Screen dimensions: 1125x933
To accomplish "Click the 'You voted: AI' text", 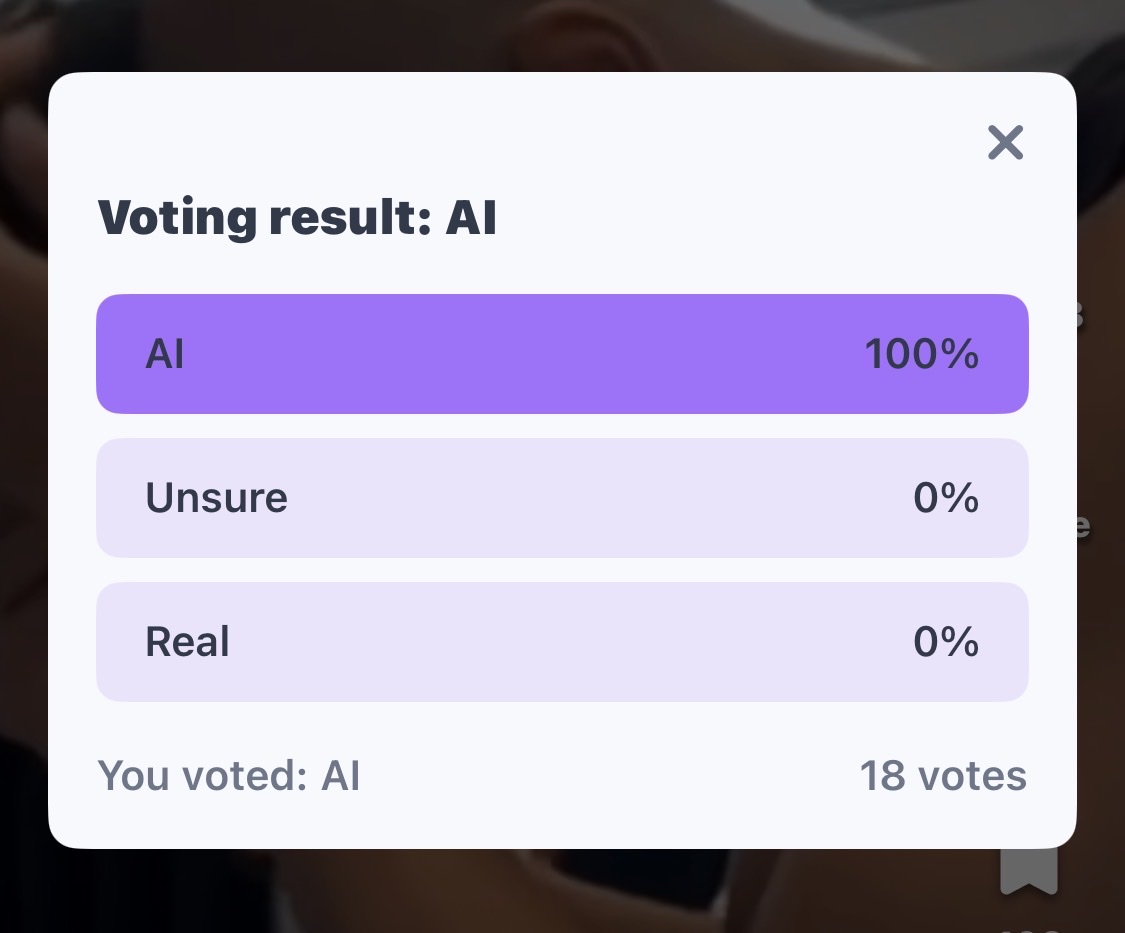I will pyautogui.click(x=229, y=776).
